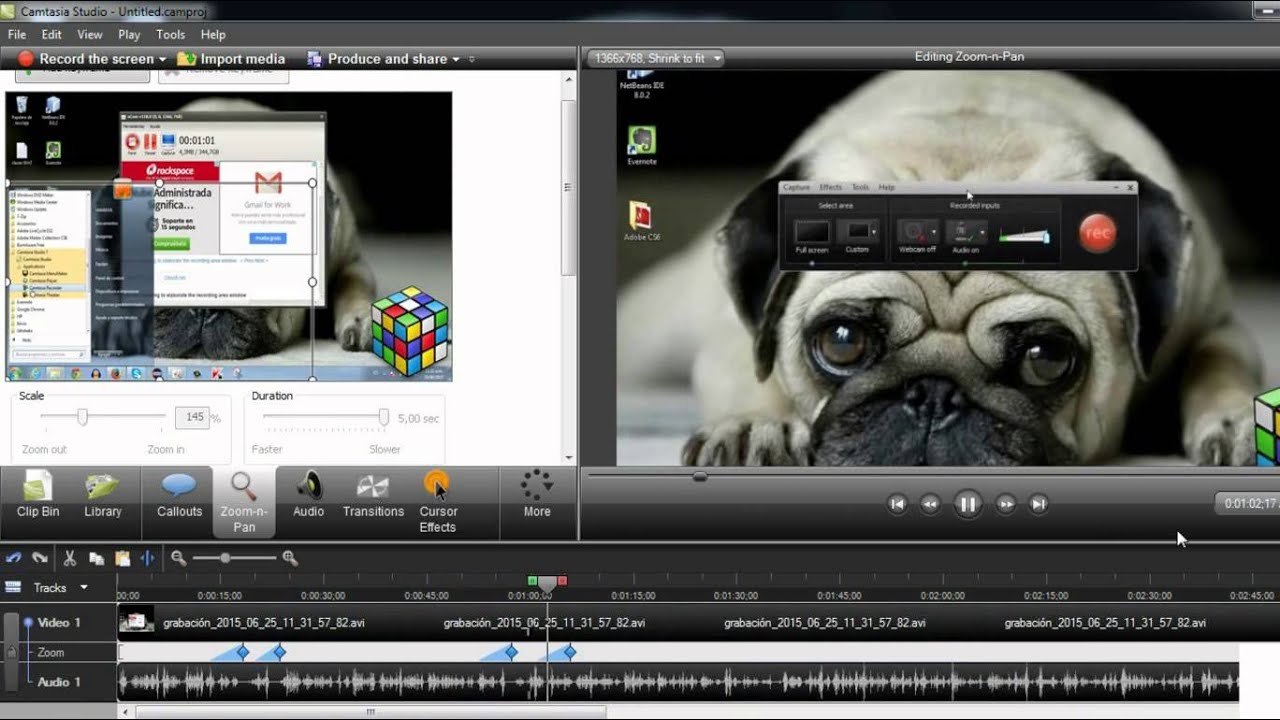Screen dimensions: 1280x720
Task: Click the green selection in-point marker
Action: 533,581
